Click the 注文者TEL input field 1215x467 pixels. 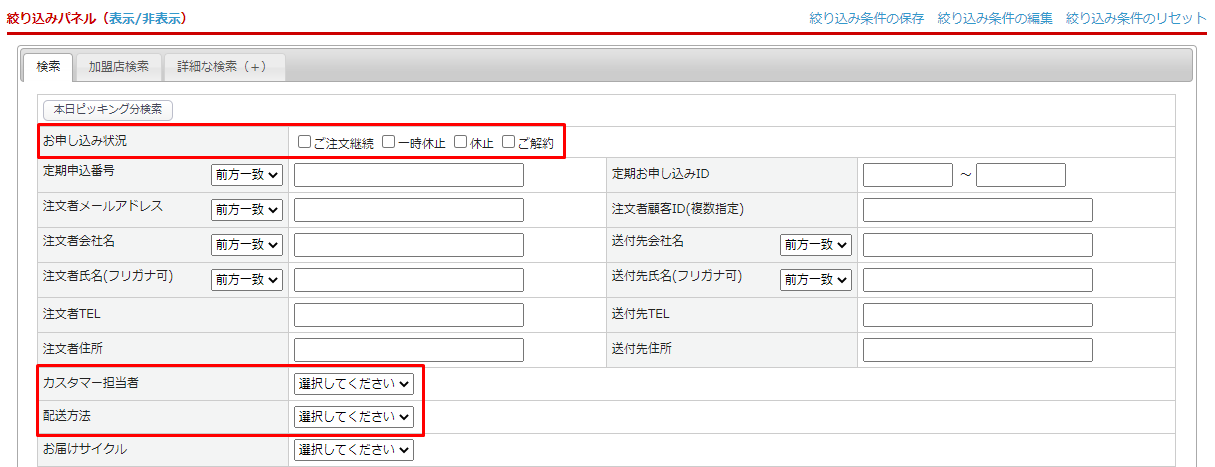point(408,315)
